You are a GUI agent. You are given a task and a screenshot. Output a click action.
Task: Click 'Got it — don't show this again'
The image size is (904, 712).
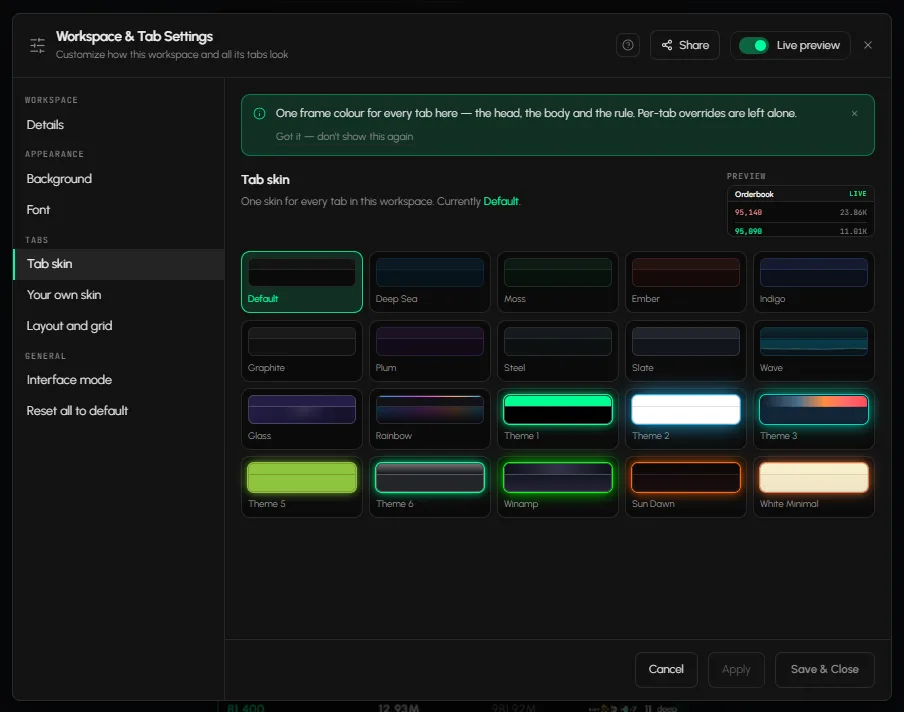(x=344, y=137)
